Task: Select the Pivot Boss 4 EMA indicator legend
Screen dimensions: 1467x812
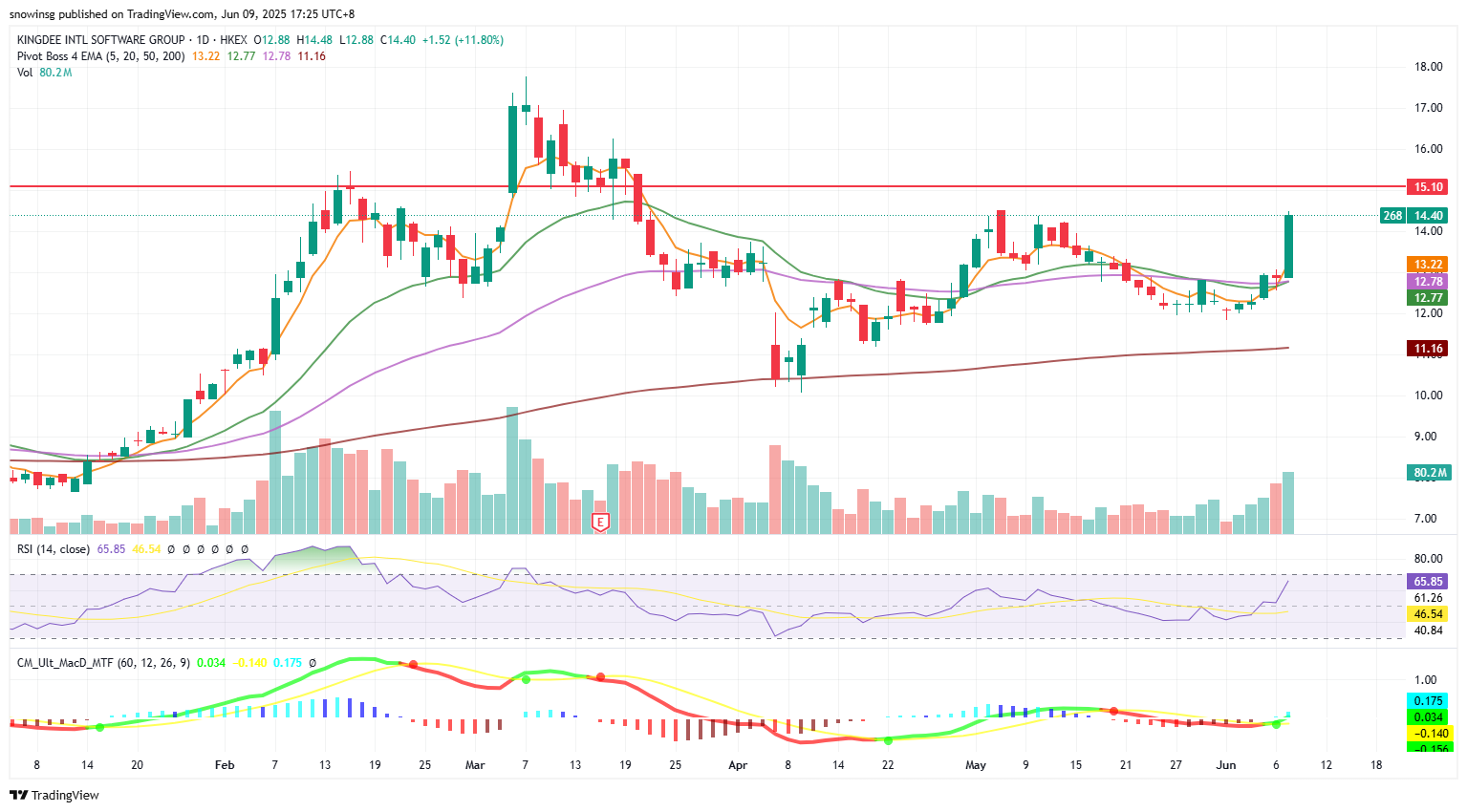Action: coord(101,56)
